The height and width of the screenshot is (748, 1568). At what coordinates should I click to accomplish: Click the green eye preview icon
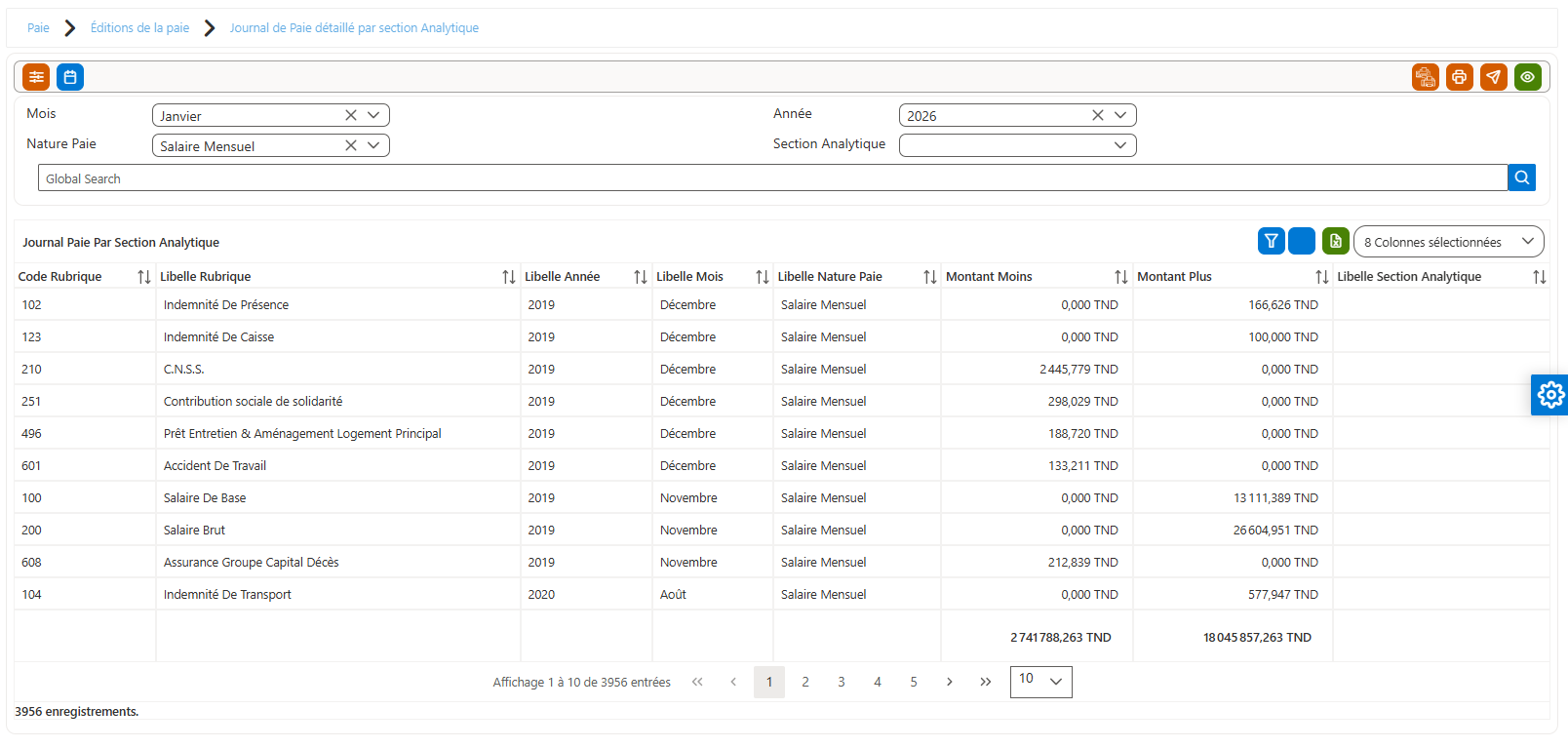1528,77
